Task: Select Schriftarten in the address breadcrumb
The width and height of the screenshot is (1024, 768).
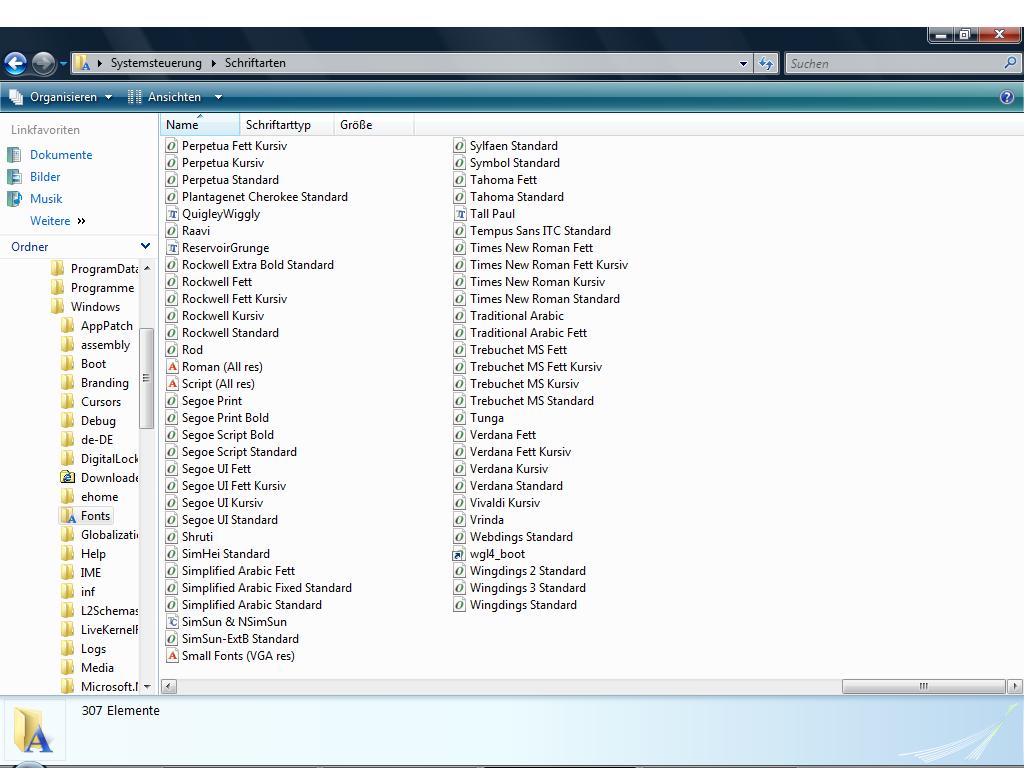Action: 255,63
